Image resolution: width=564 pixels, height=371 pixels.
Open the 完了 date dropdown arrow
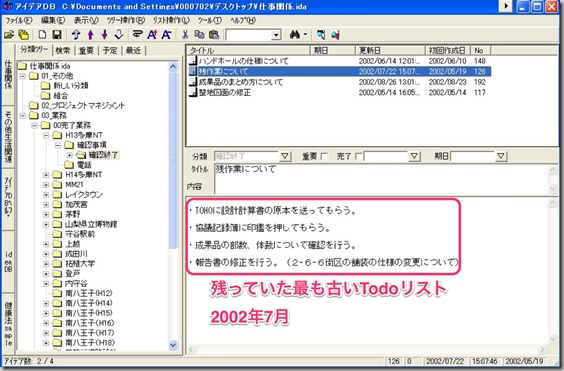(414, 156)
